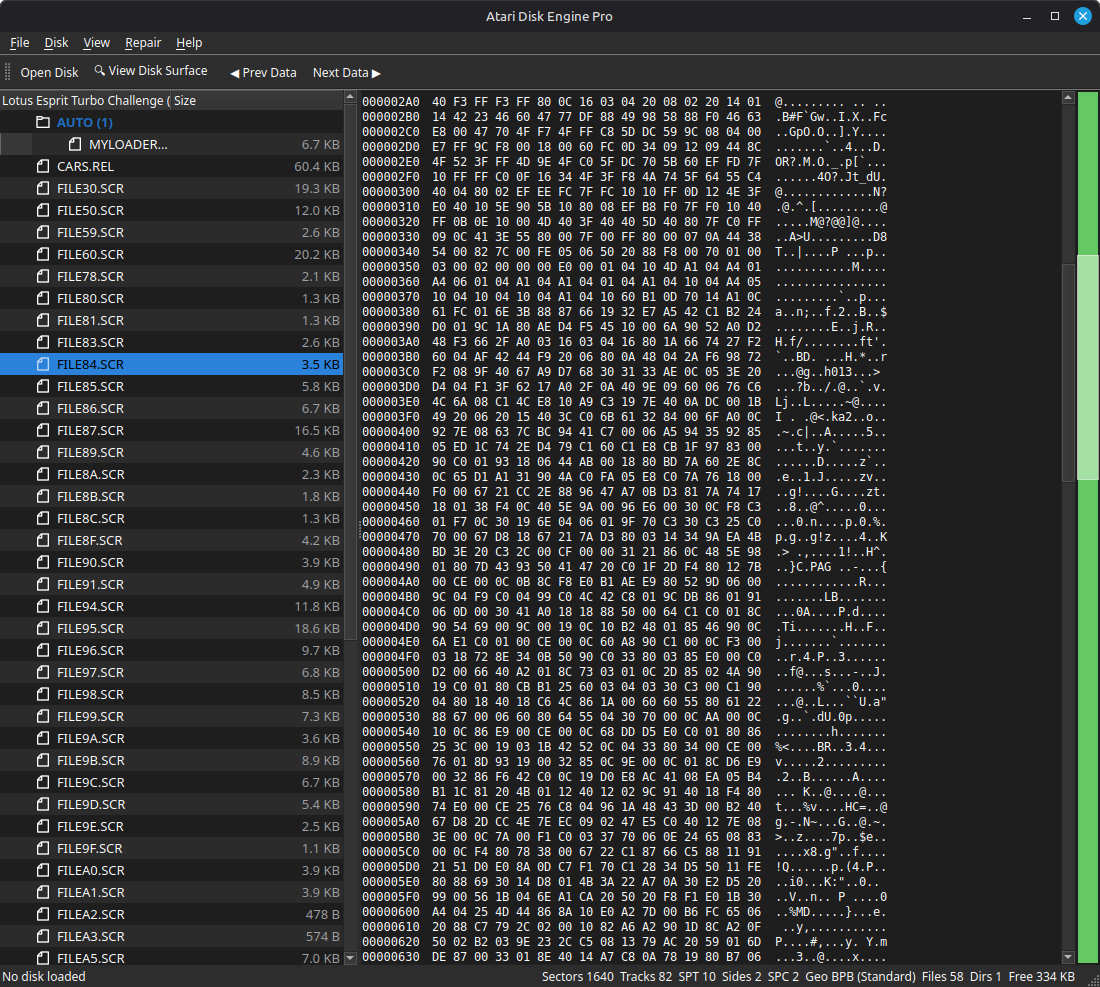Click the FILE84.SCR file icon
Screen dimensions: 1100x987
[43, 364]
